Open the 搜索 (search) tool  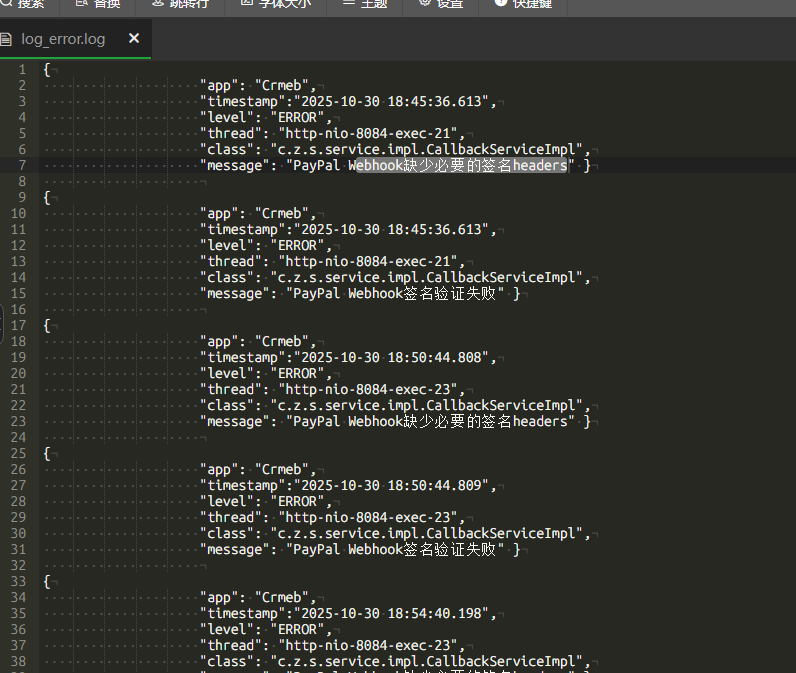point(24,4)
